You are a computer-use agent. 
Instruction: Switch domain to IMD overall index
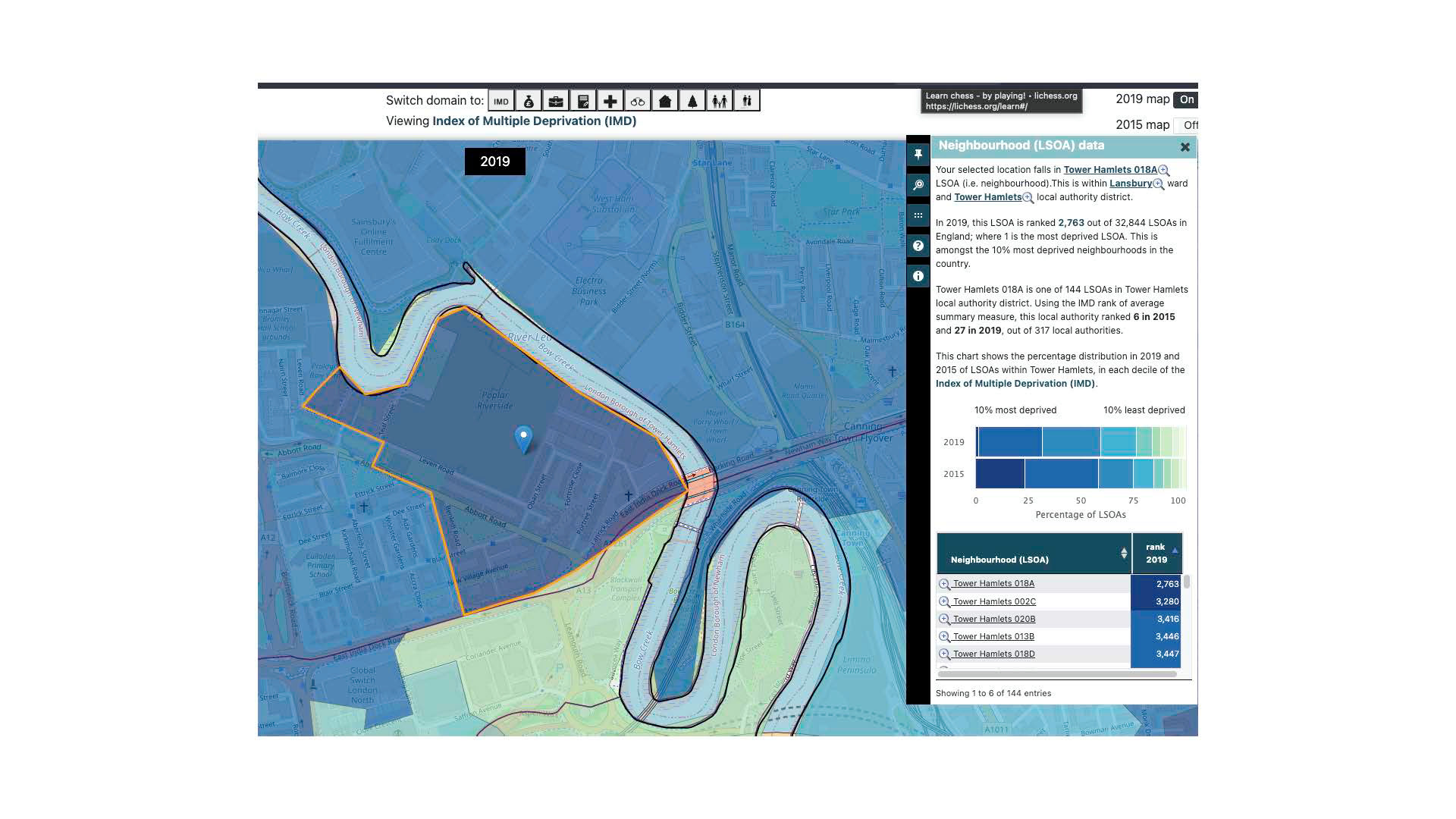coord(501,101)
